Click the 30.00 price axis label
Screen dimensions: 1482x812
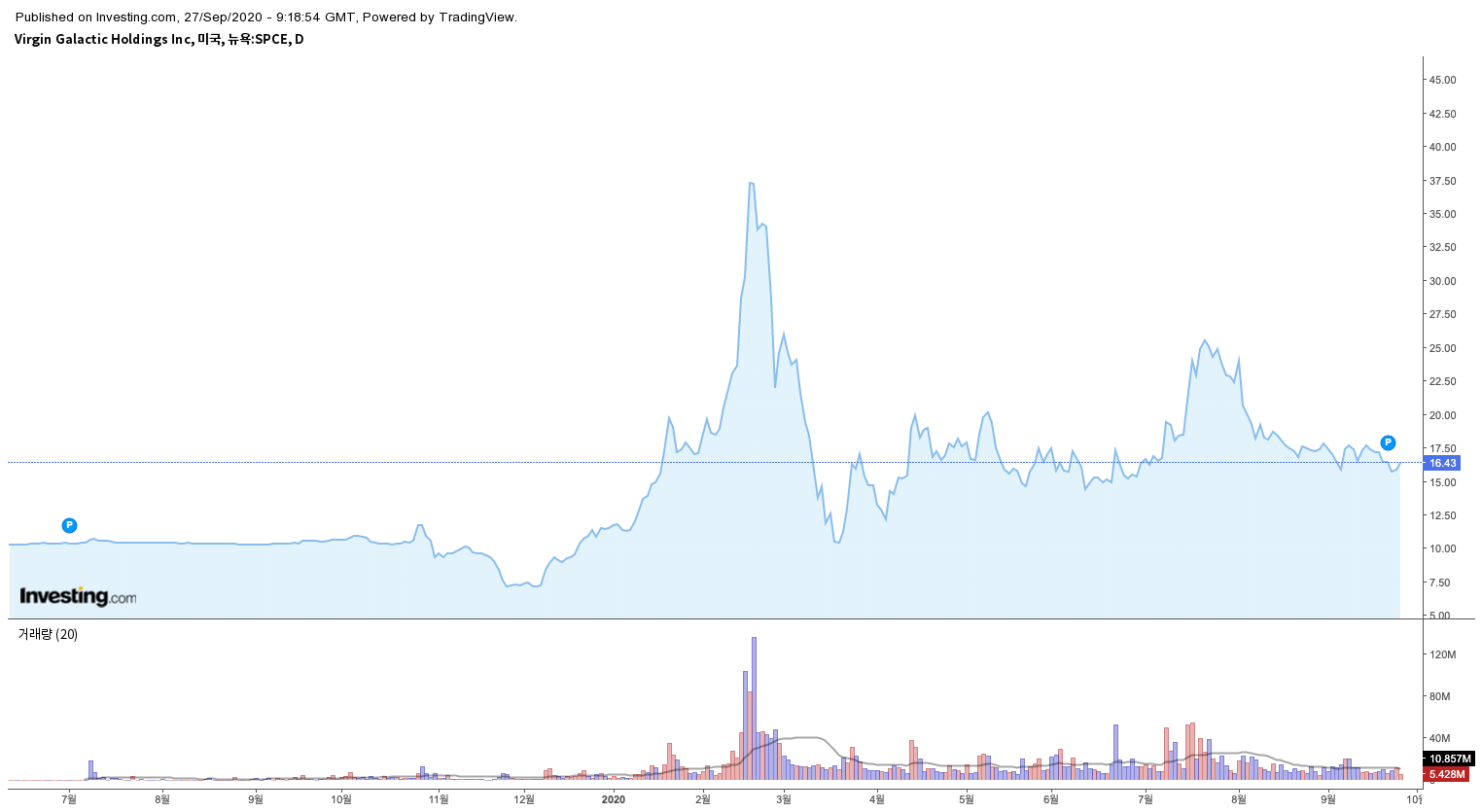[x=1442, y=281]
